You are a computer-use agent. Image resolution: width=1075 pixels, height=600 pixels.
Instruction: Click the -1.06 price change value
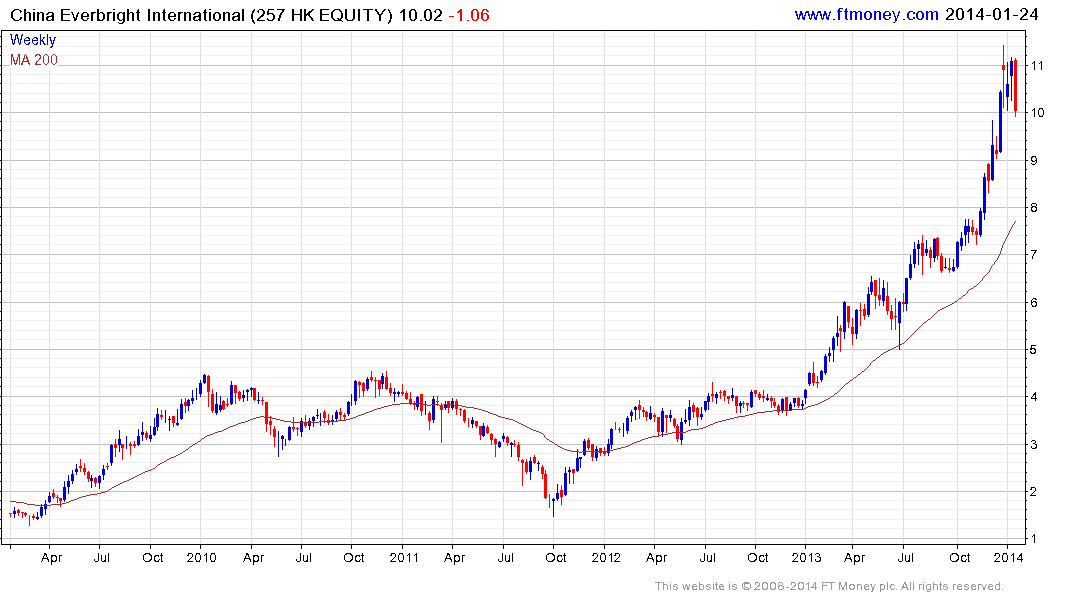(x=469, y=15)
